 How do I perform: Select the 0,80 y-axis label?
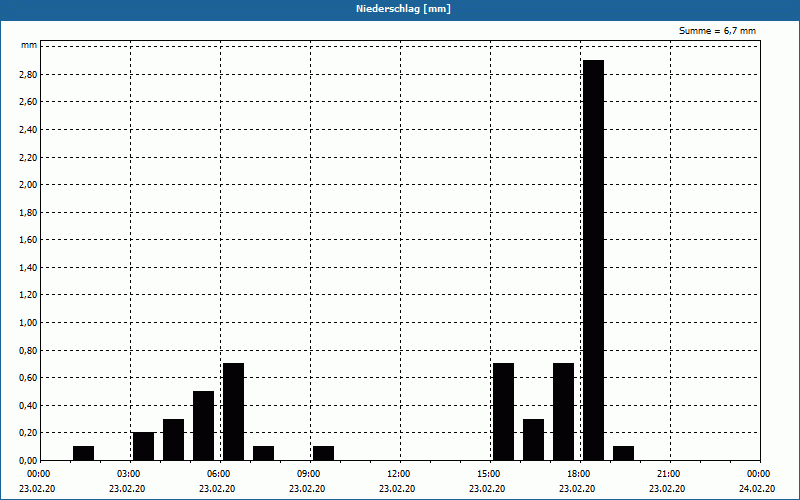(x=28, y=351)
